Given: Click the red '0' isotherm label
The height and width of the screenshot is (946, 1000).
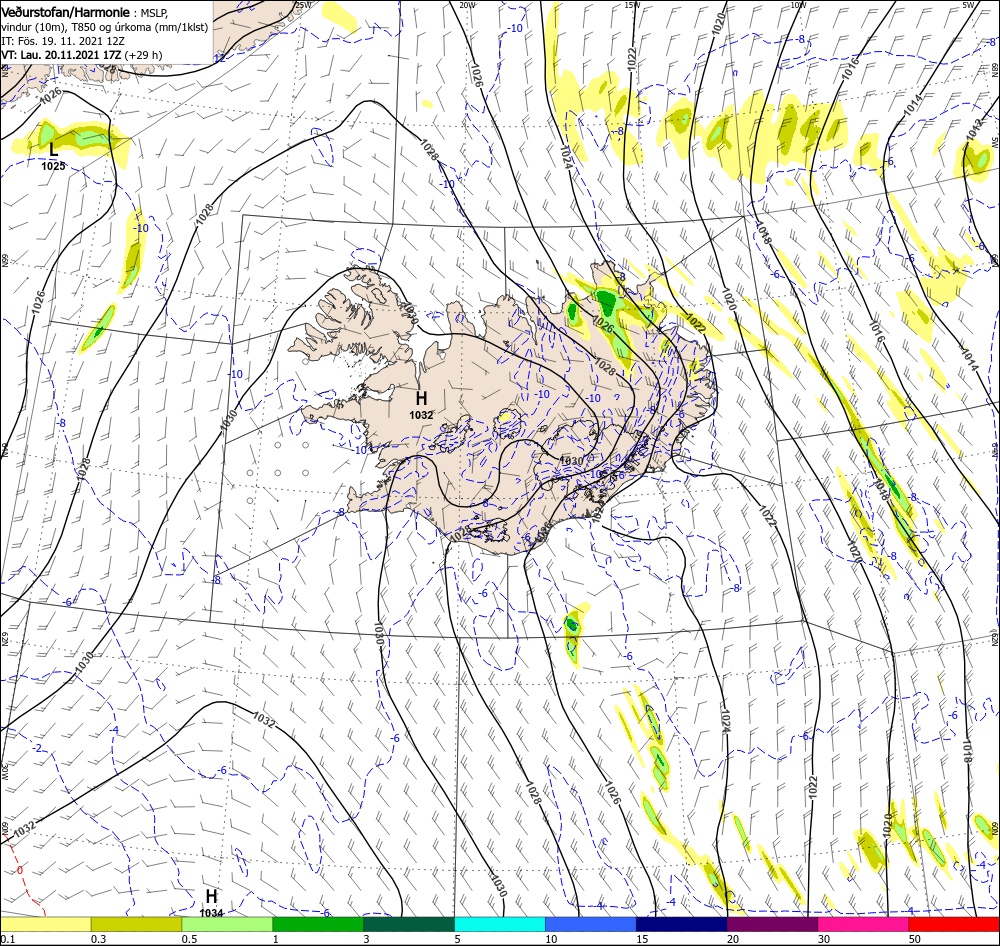Looking at the screenshot, I should pos(19,870).
